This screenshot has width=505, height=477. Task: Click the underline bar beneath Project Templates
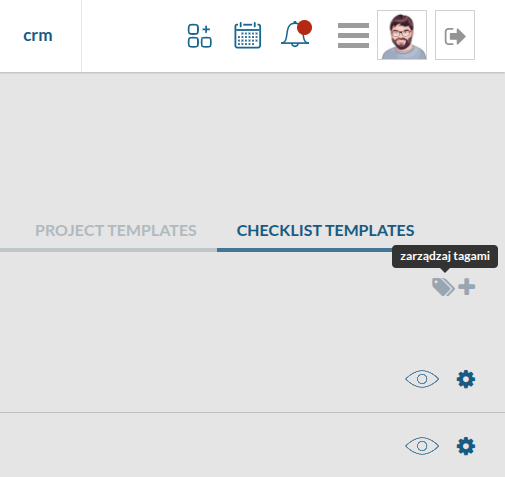click(108, 250)
